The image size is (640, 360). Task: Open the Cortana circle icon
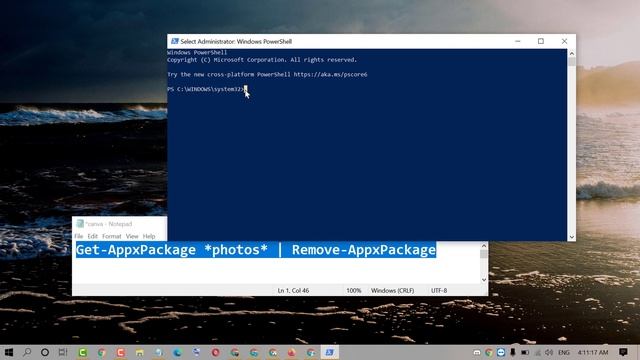tap(45, 352)
